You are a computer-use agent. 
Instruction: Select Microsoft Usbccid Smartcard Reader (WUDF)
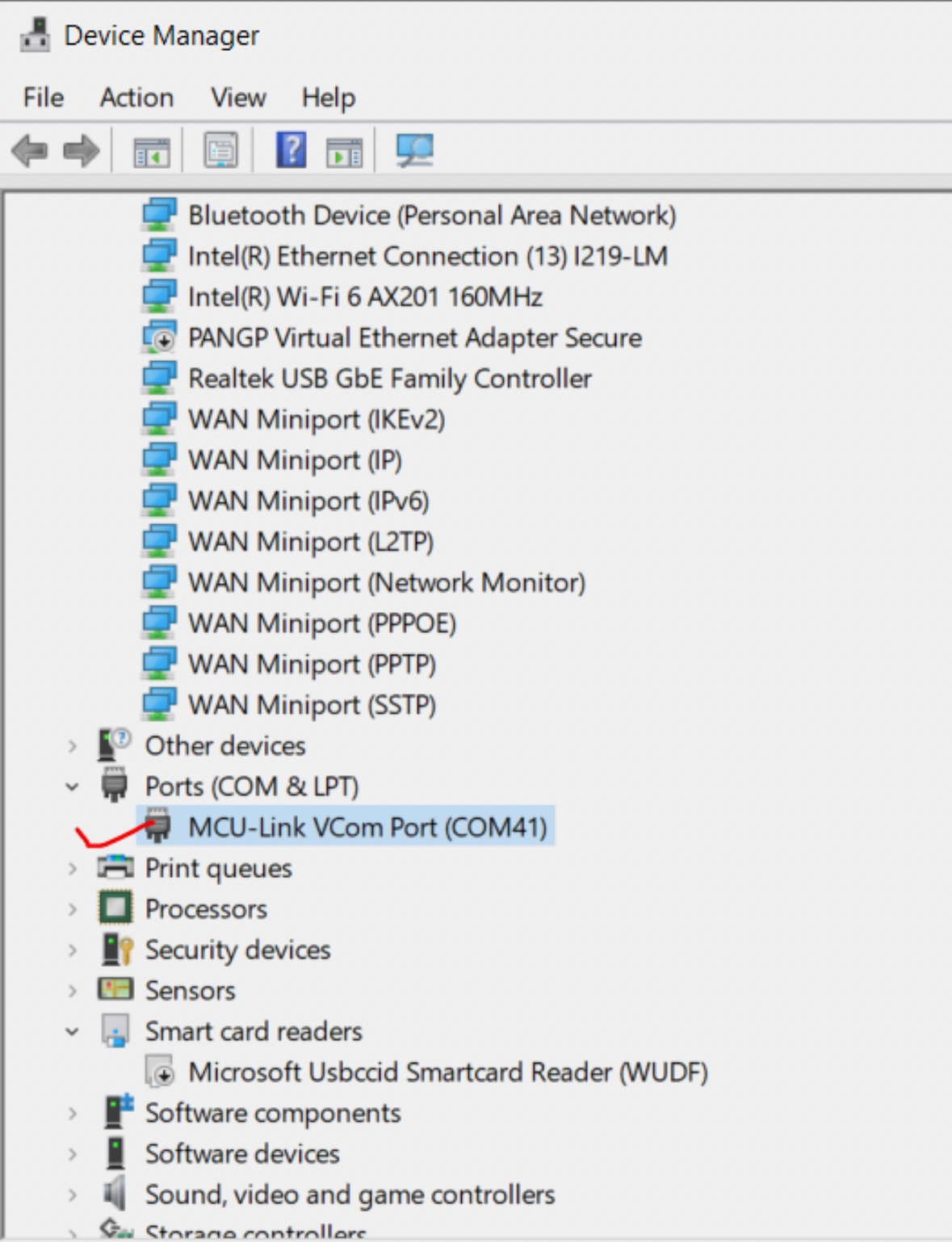point(448,1072)
